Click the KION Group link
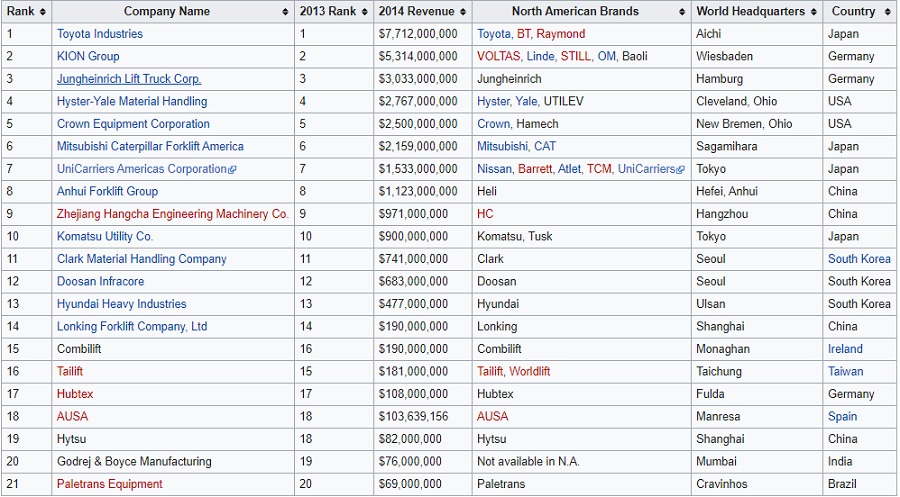Screen dimensions: 900x497 click(88, 57)
